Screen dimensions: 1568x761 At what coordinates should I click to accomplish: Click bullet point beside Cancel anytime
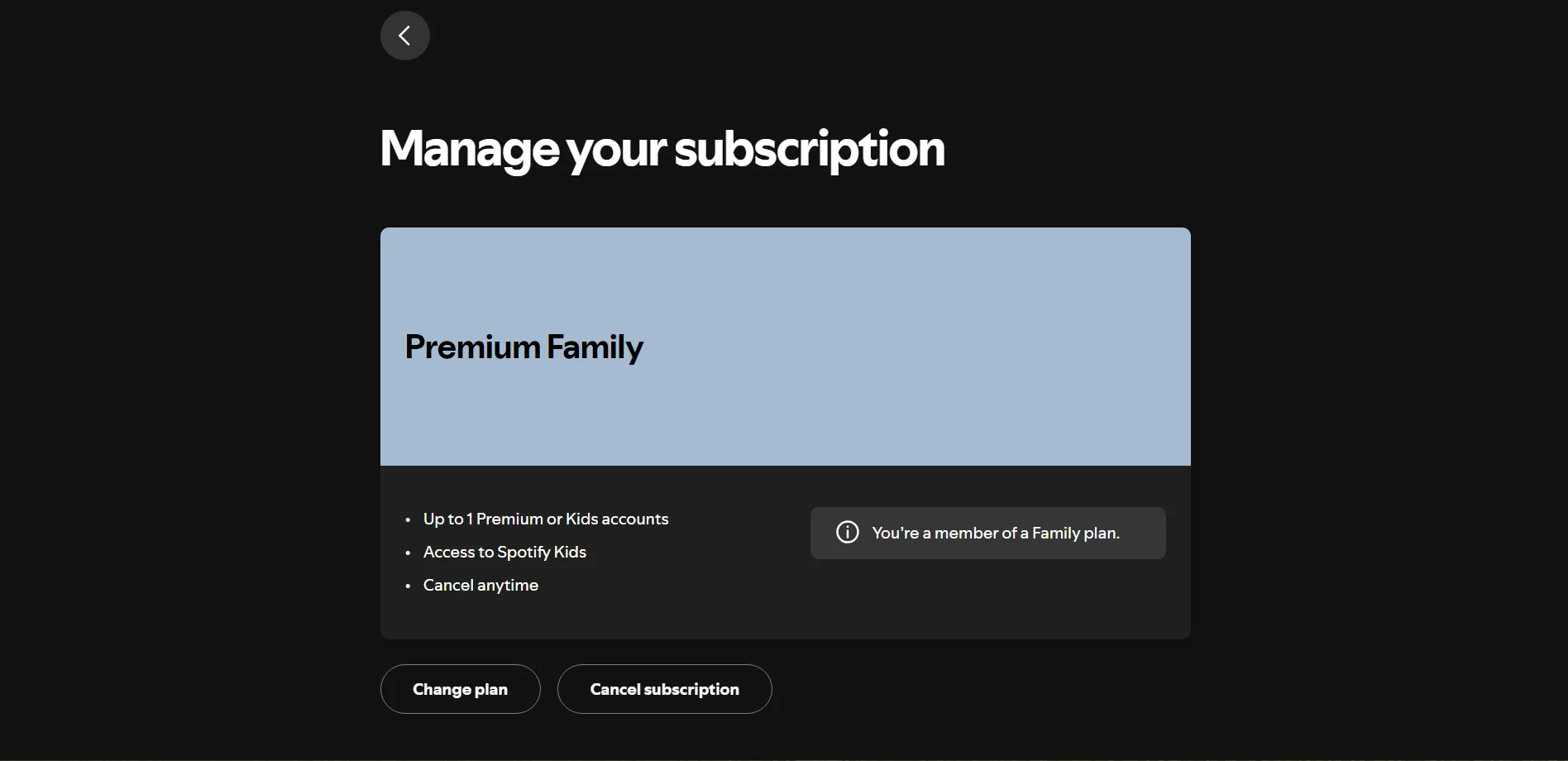click(408, 586)
